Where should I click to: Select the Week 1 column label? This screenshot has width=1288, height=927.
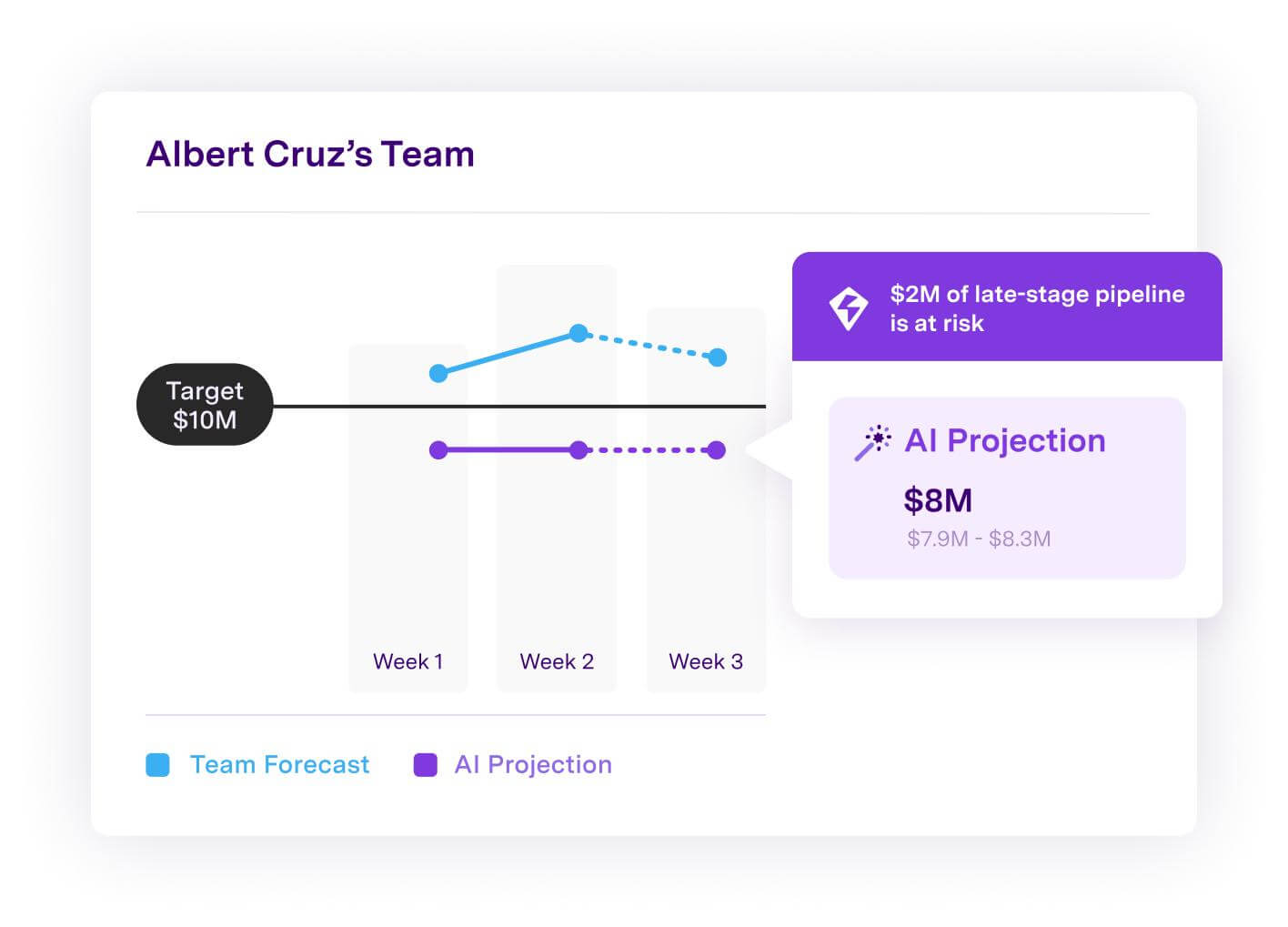pos(408,661)
